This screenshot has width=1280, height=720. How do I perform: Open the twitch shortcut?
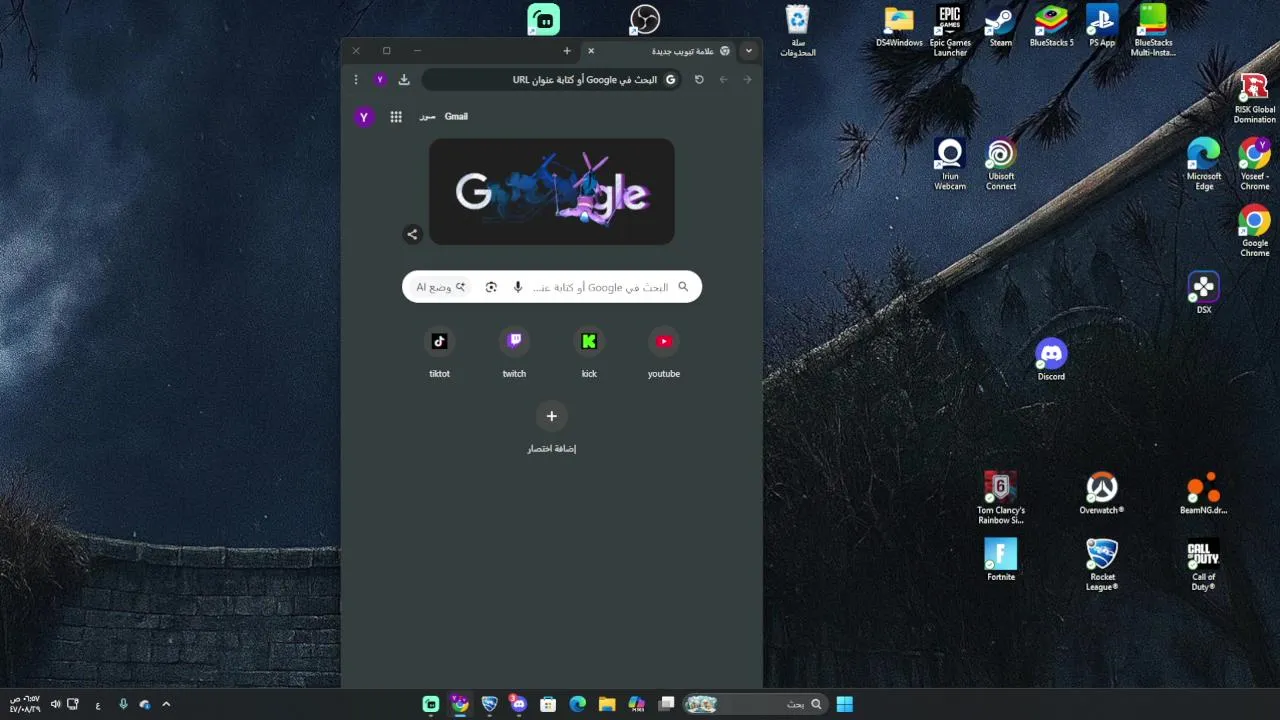514,353
